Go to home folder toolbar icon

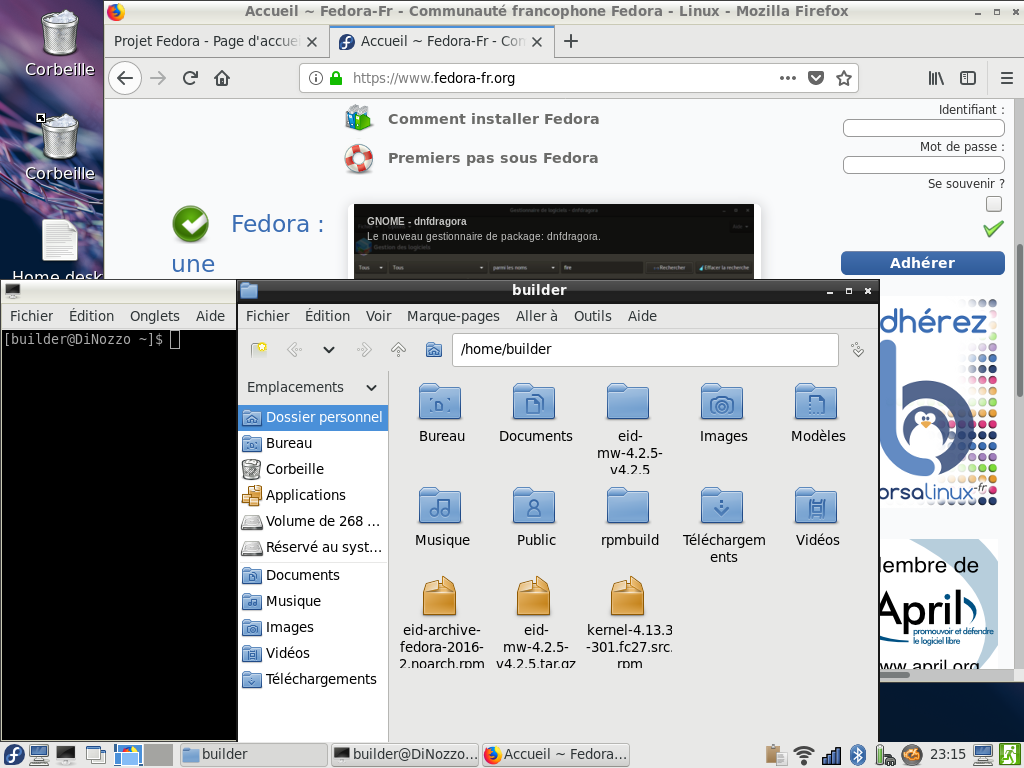pyautogui.click(x=434, y=349)
